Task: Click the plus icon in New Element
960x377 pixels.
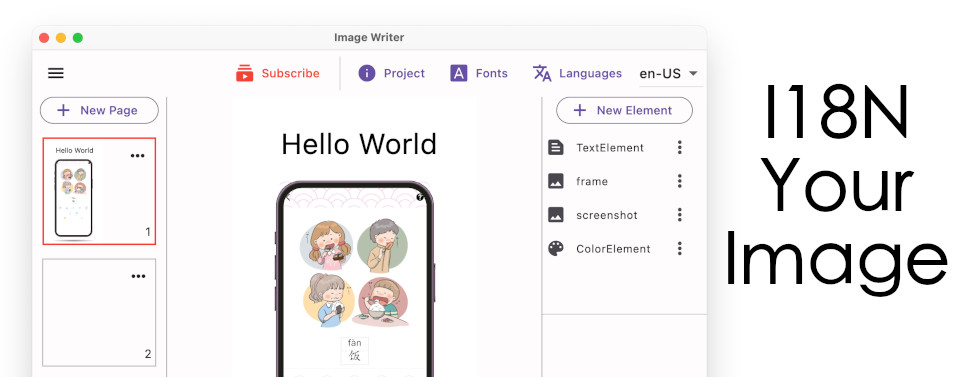Action: tap(579, 110)
